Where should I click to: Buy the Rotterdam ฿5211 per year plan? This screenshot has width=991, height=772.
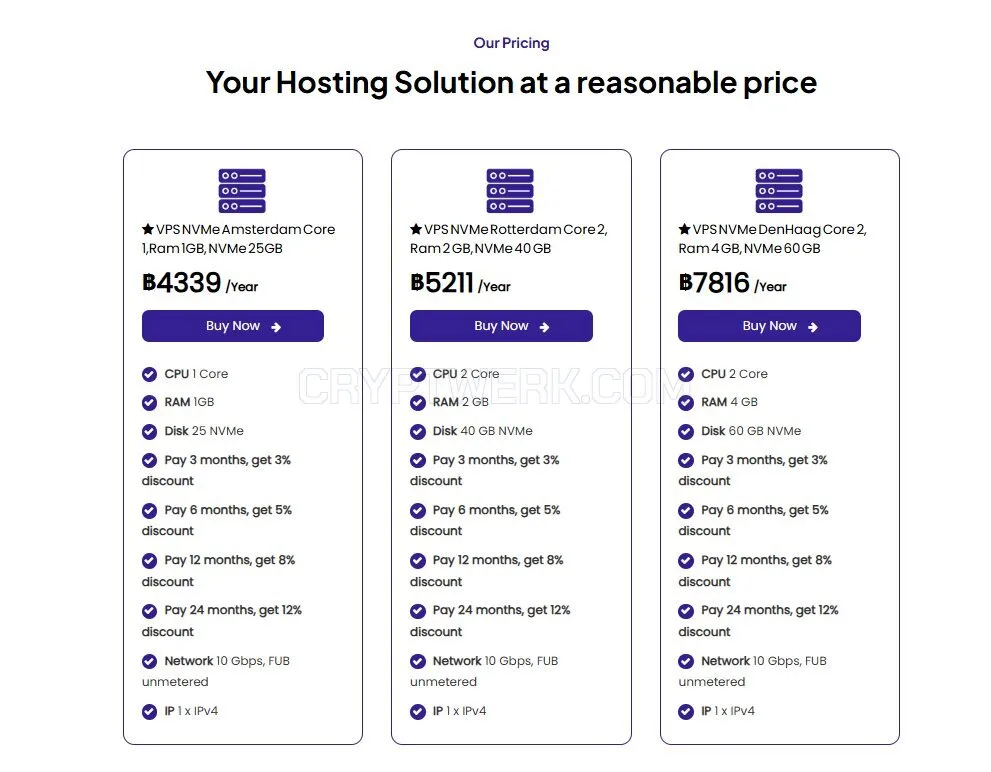click(501, 326)
